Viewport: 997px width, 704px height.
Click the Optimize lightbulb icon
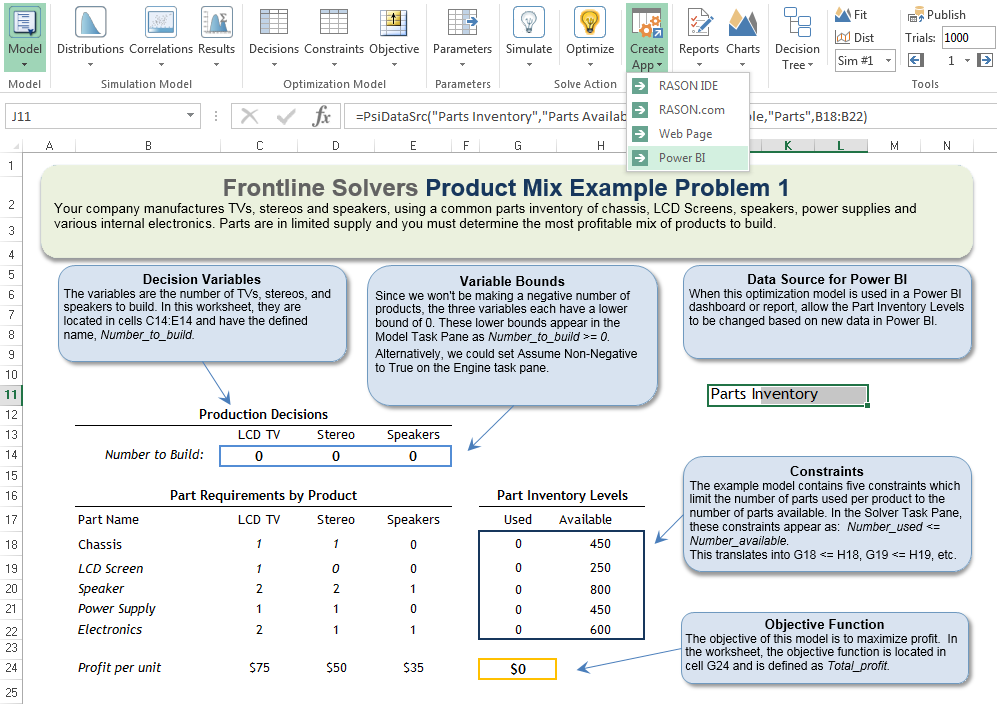(589, 23)
